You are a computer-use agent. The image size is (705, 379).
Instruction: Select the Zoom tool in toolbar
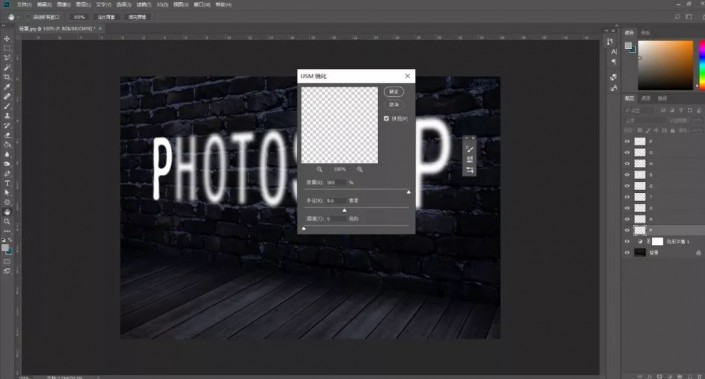pyautogui.click(x=7, y=222)
